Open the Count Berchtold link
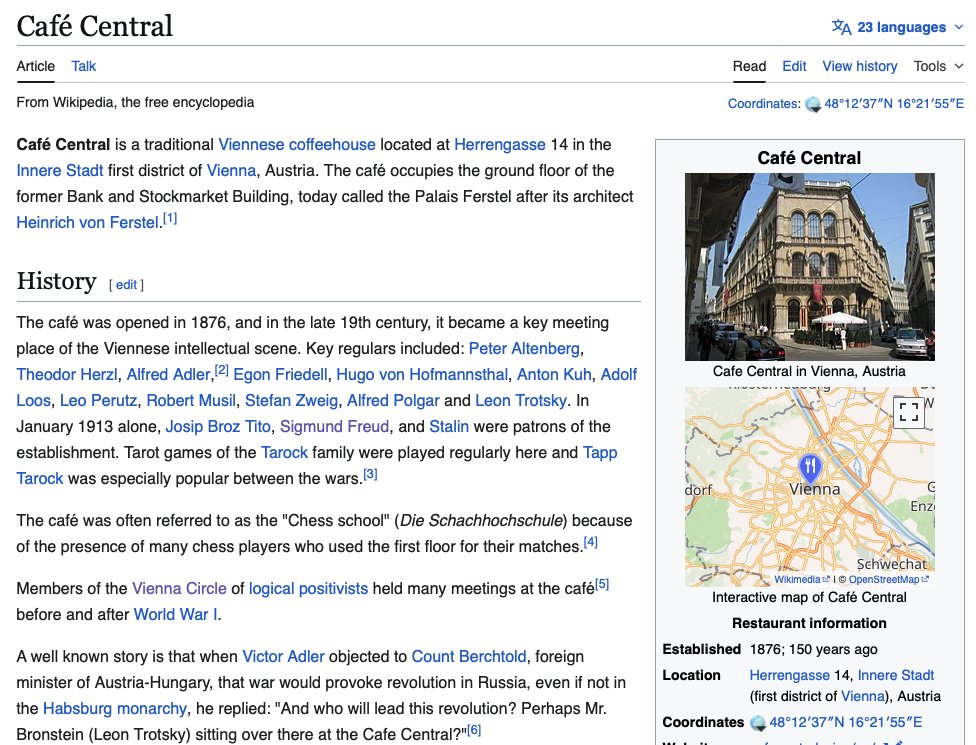 point(469,657)
